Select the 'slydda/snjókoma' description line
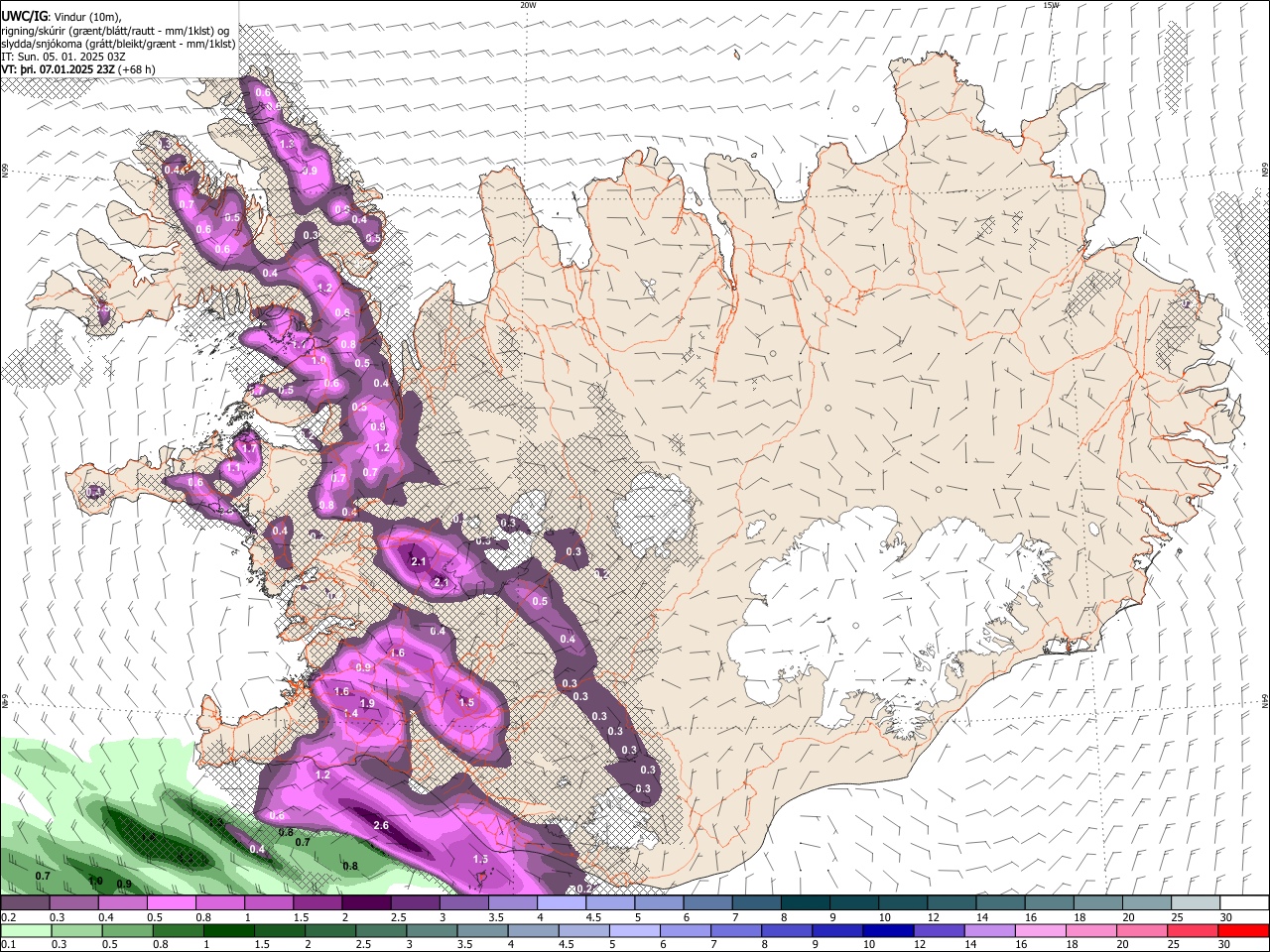Image resolution: width=1270 pixels, height=952 pixels. [x=118, y=44]
